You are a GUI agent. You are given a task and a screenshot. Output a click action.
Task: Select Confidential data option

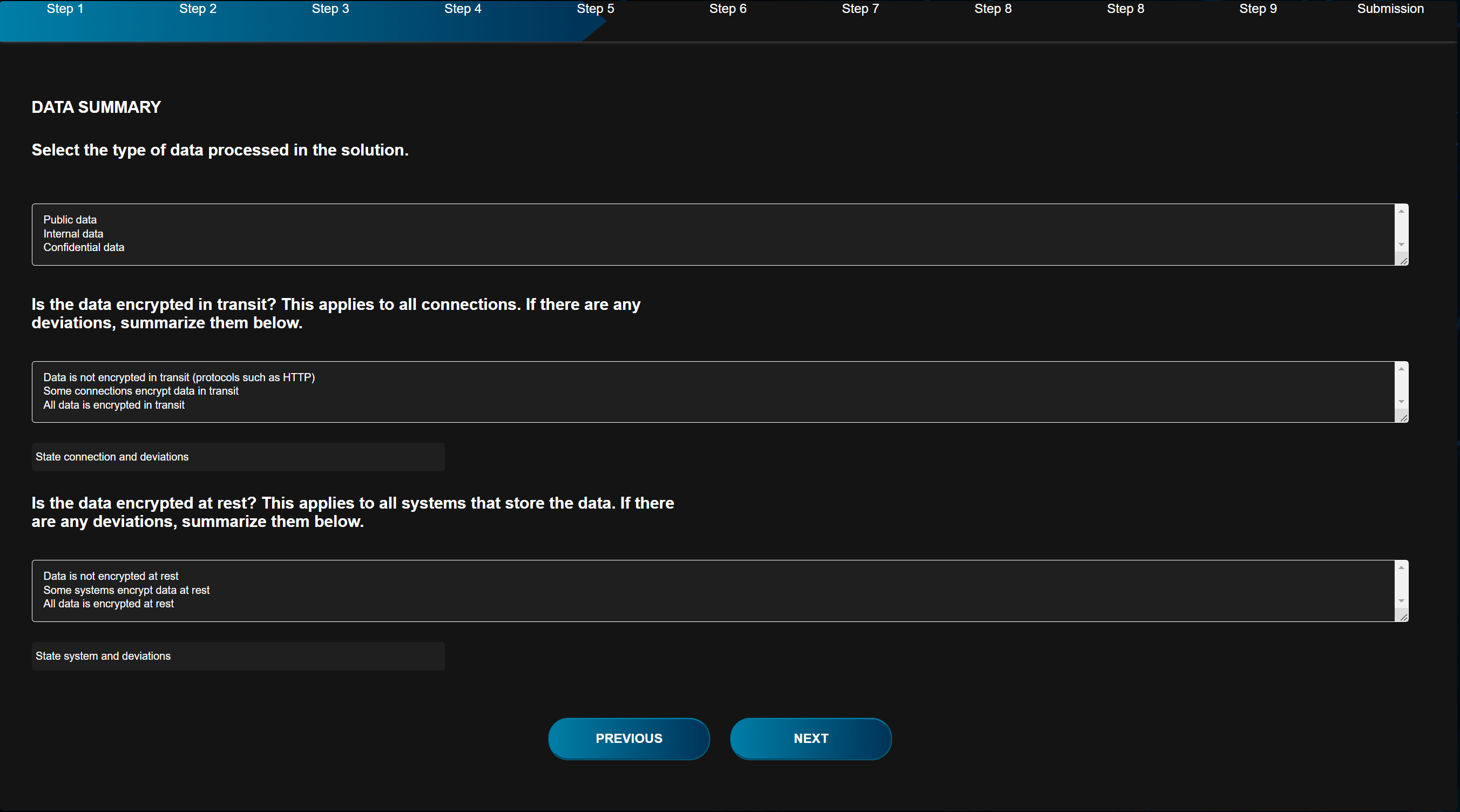(x=713, y=248)
